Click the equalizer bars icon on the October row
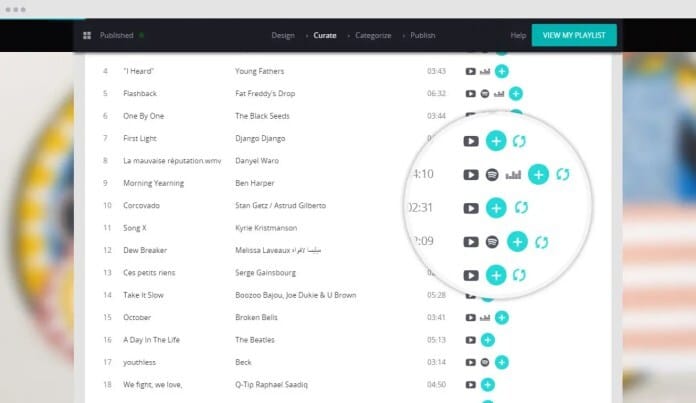The height and width of the screenshot is (403, 696). pyautogui.click(x=485, y=318)
